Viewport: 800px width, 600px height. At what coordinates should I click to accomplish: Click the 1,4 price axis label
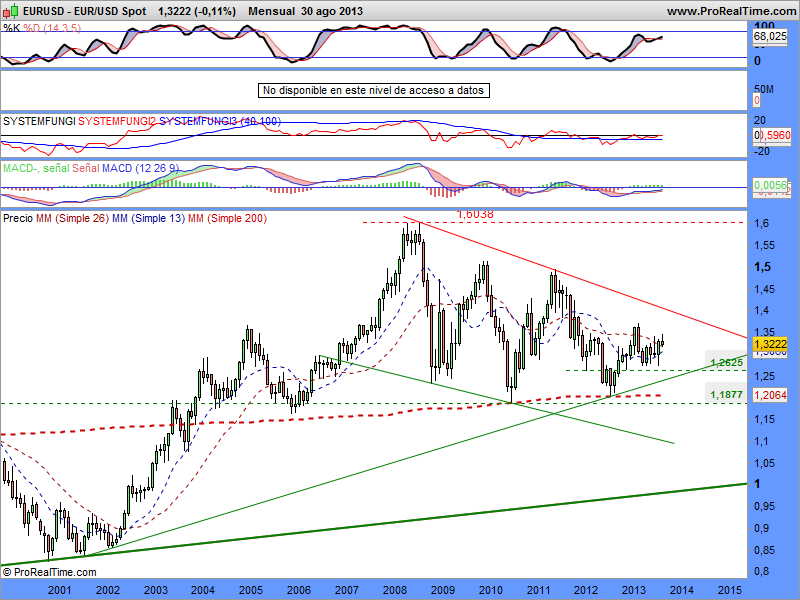pos(762,310)
